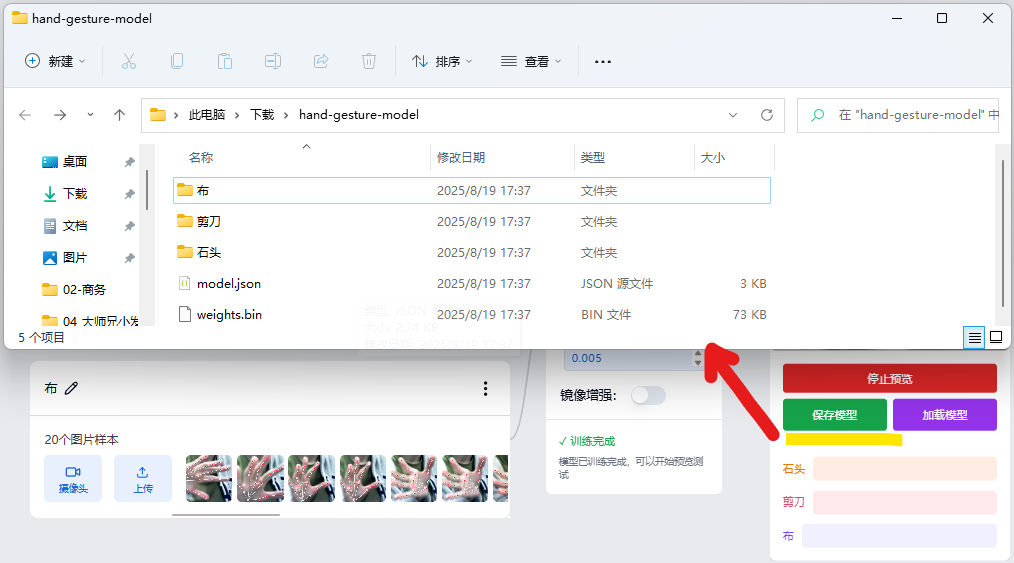
Task: Click the 训练完成 status text
Action: [592, 441]
